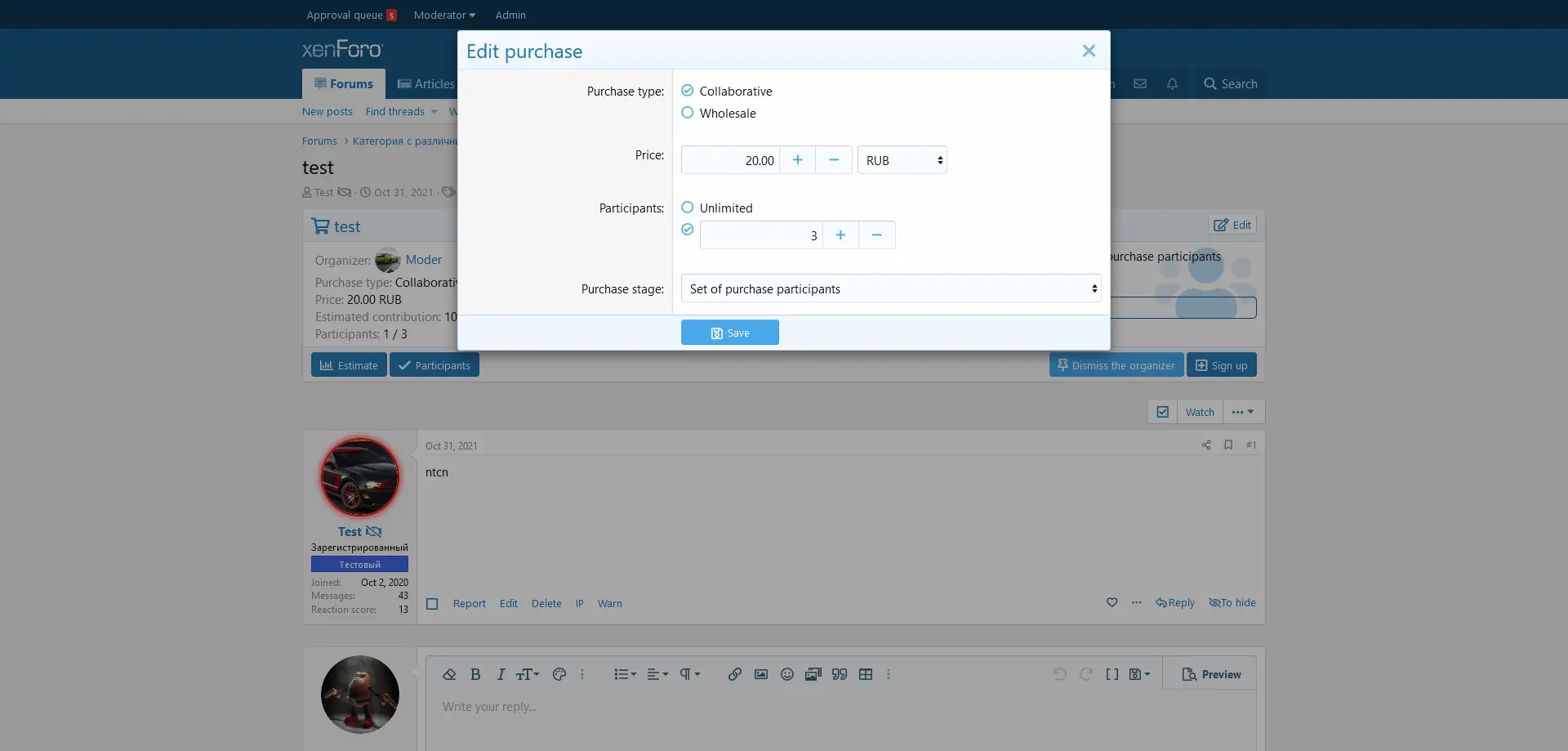Open the Admin menu item
The width and height of the screenshot is (1568, 751).
510,15
